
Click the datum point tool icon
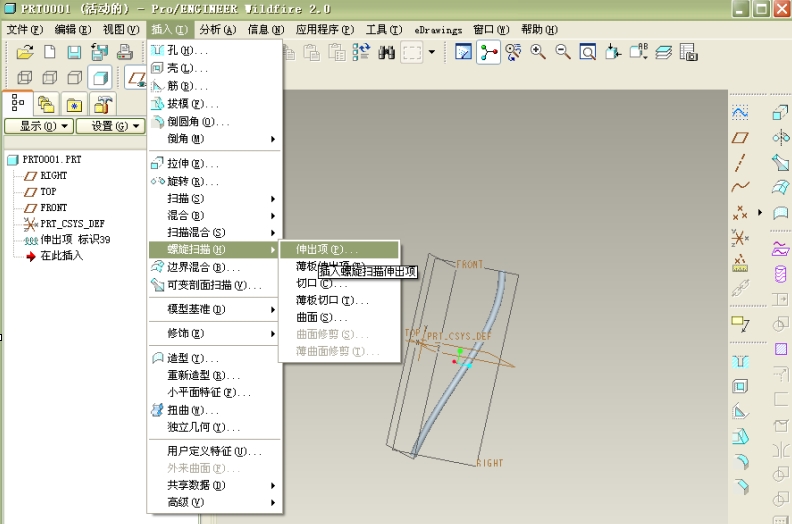[x=740, y=212]
